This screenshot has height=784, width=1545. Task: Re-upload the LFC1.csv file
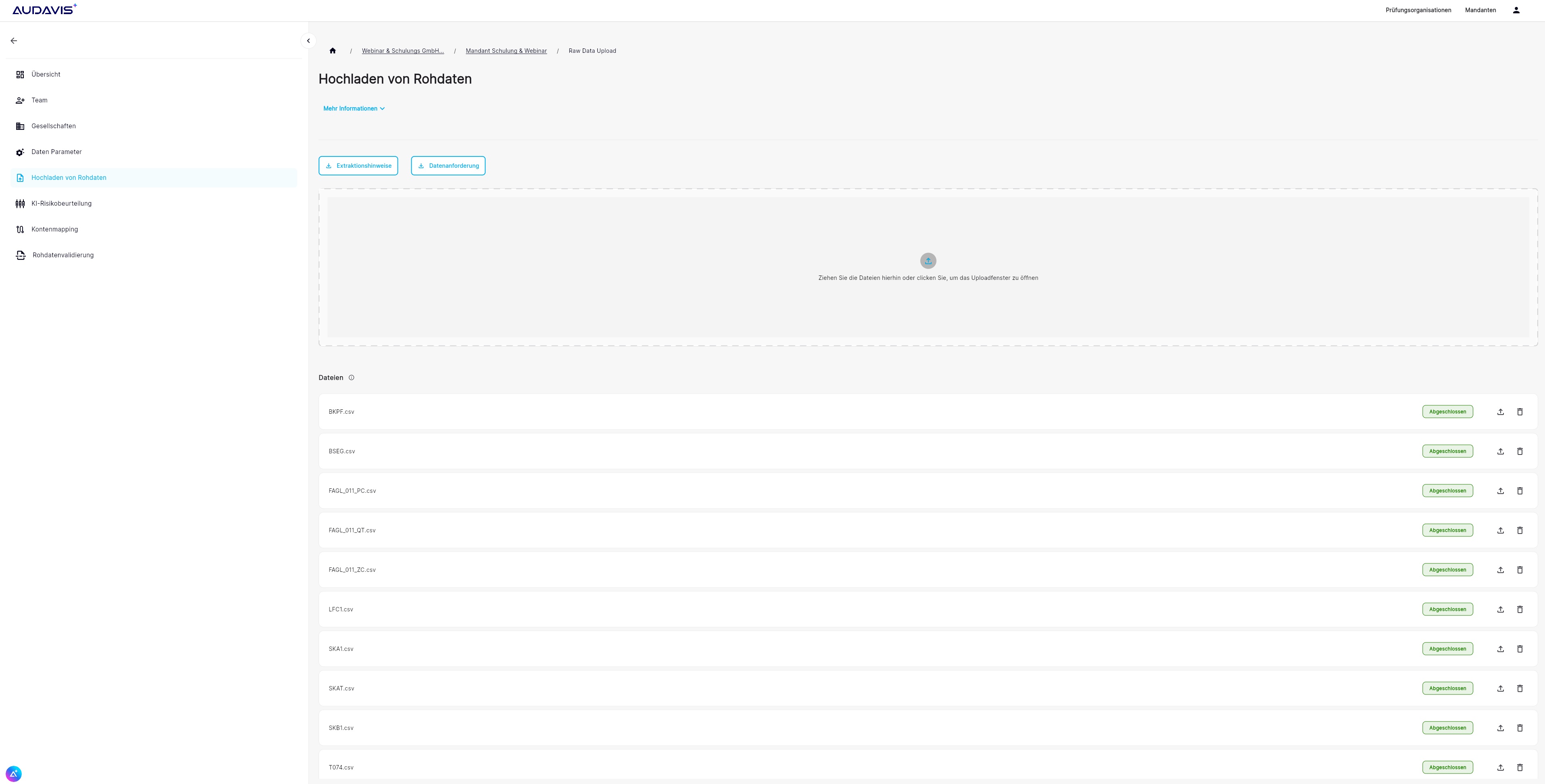1500,609
